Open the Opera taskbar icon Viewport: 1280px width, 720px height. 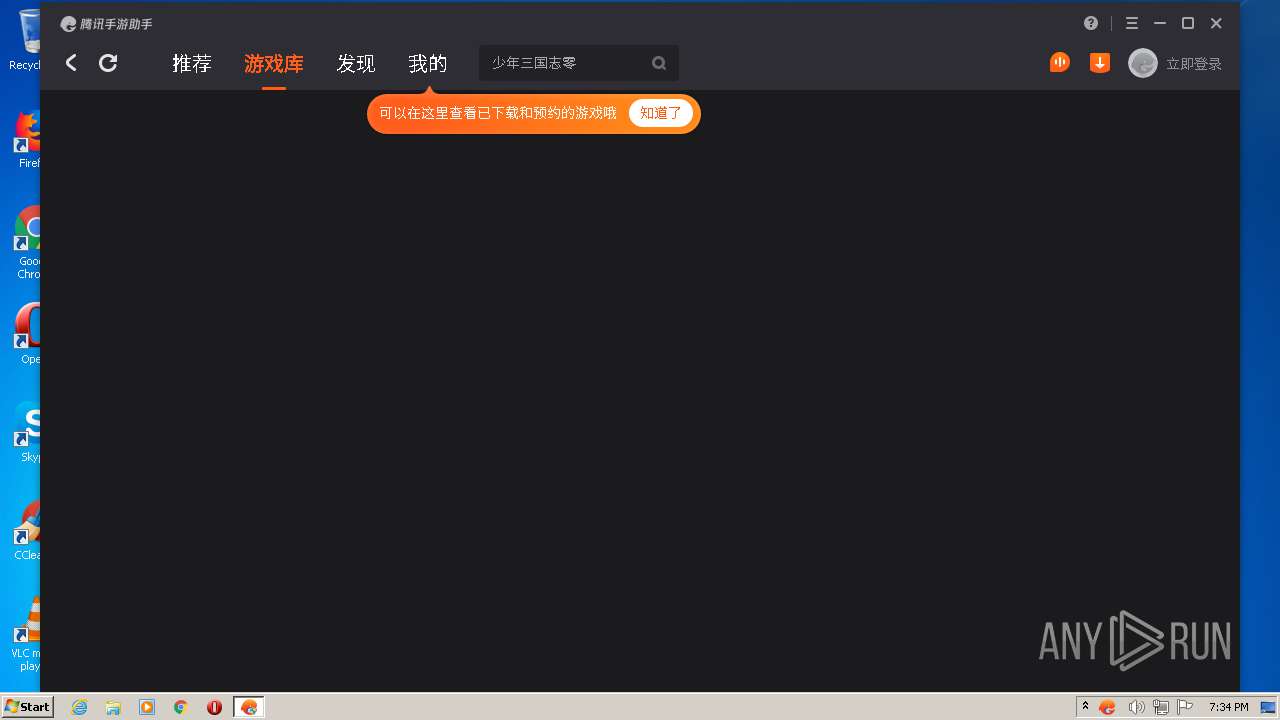[214, 707]
